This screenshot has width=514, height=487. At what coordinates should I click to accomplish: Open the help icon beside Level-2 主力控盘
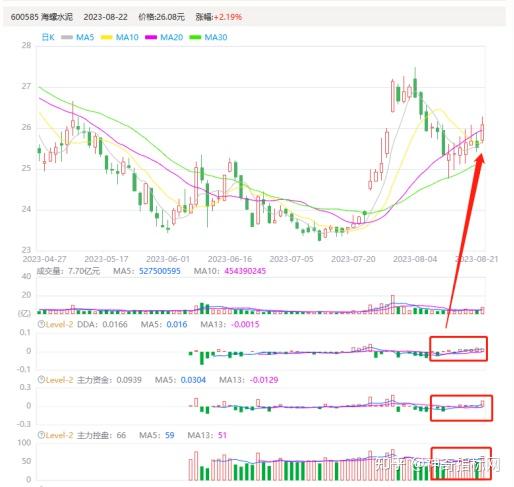[41, 435]
